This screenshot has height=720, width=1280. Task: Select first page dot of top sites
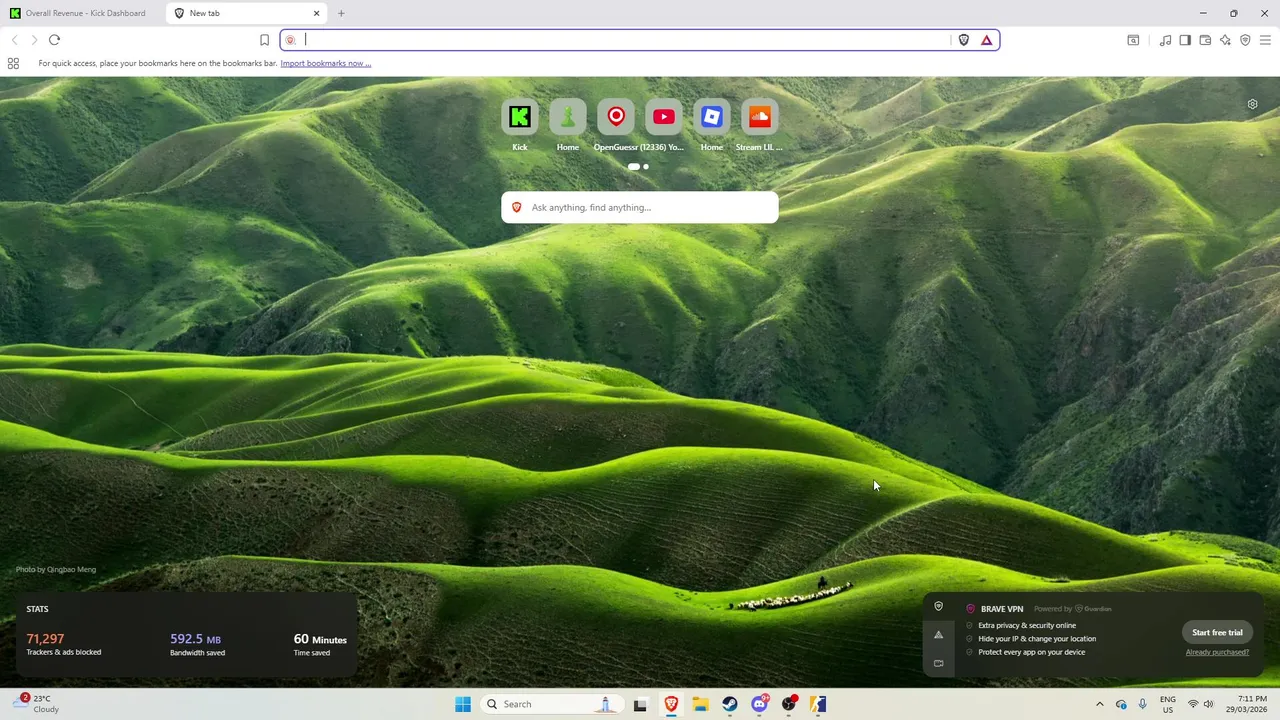[x=633, y=166]
